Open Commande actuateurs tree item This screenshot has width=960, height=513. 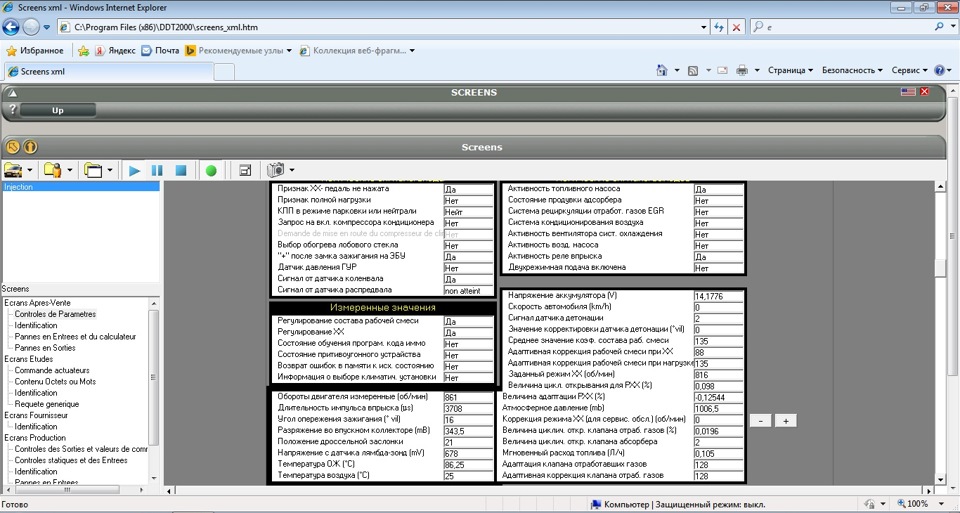(x=52, y=370)
